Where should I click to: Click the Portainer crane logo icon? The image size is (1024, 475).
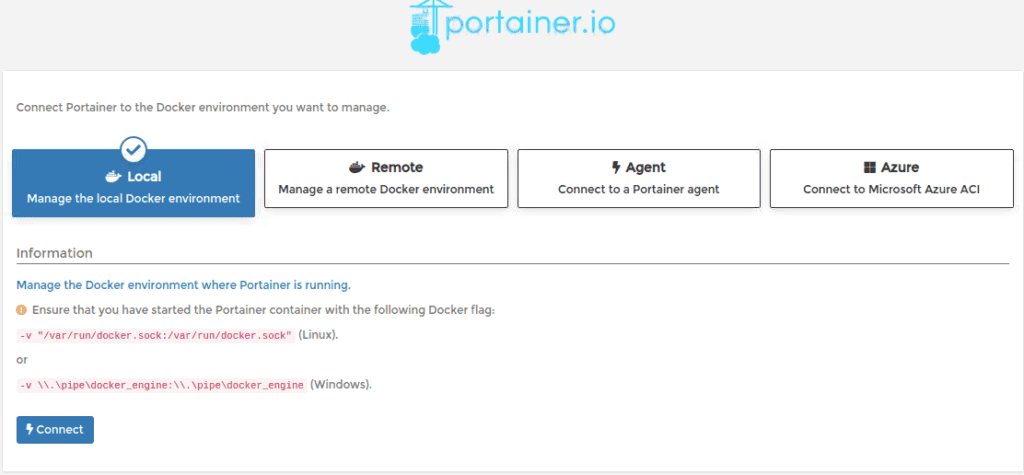pos(427,27)
